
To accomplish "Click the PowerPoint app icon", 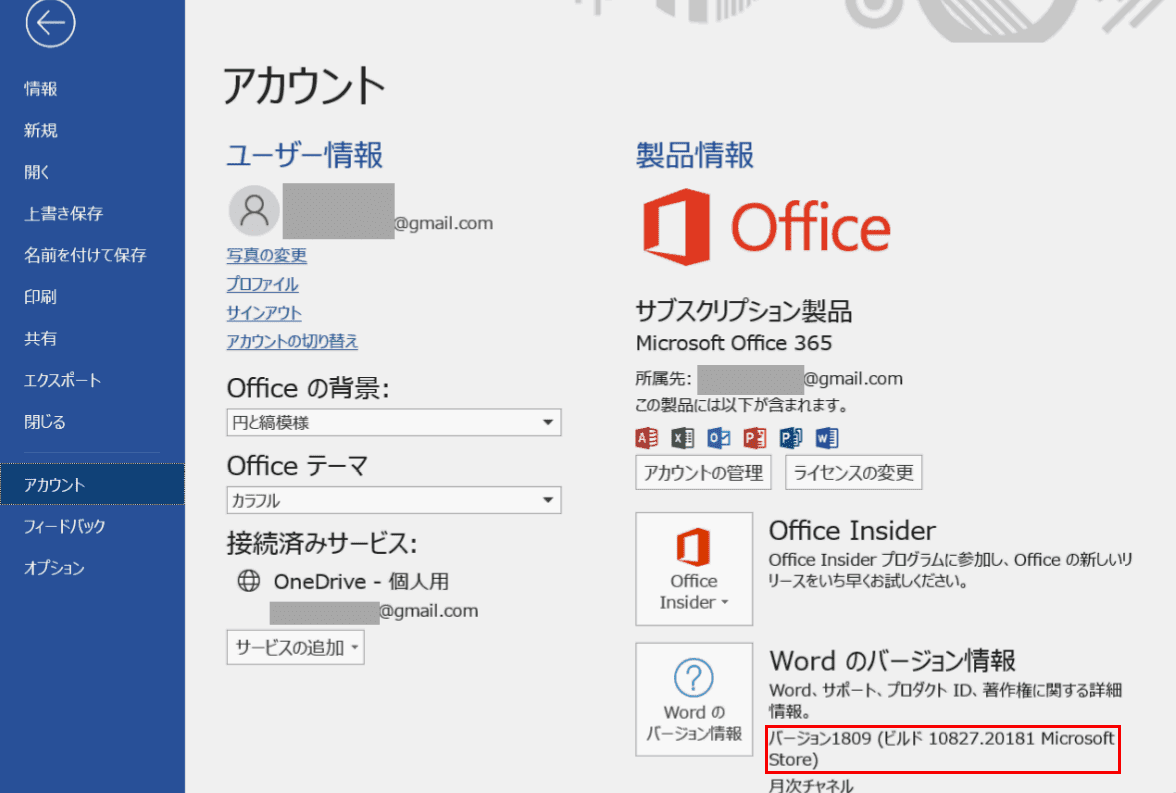I will point(754,437).
